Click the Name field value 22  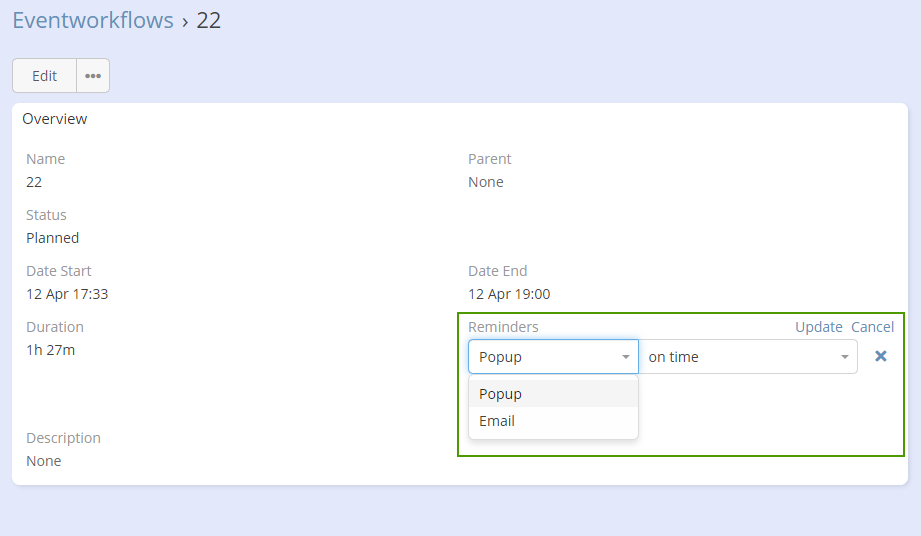pyautogui.click(x=34, y=182)
